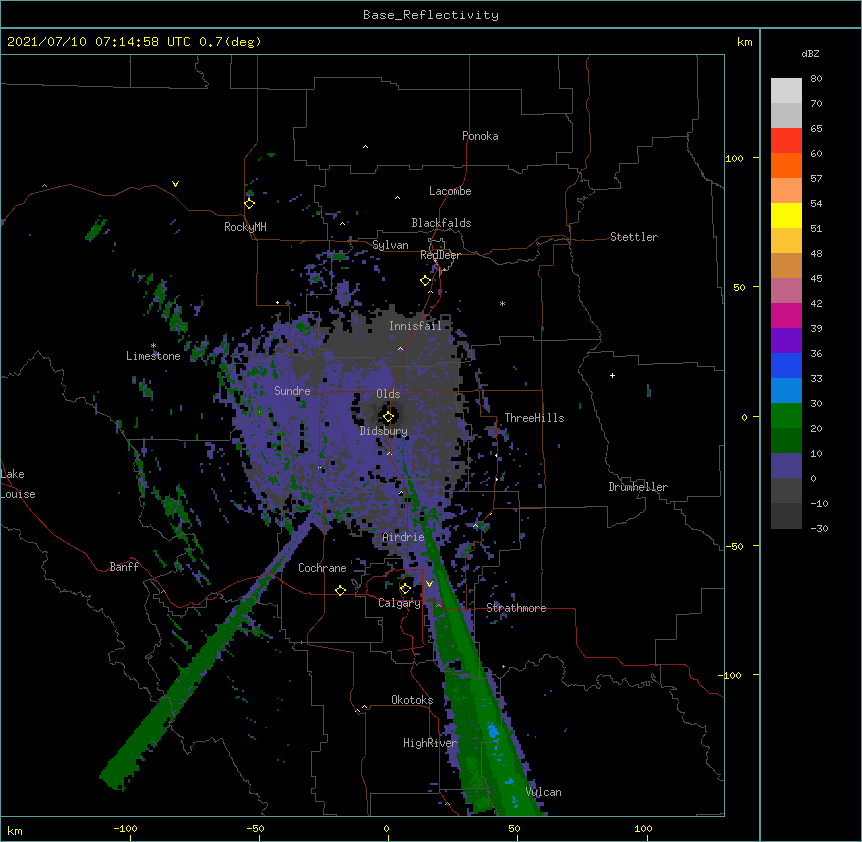Click the purple 36–39 dBZ legend swatch
Screen dimensions: 862x842
tap(786, 341)
